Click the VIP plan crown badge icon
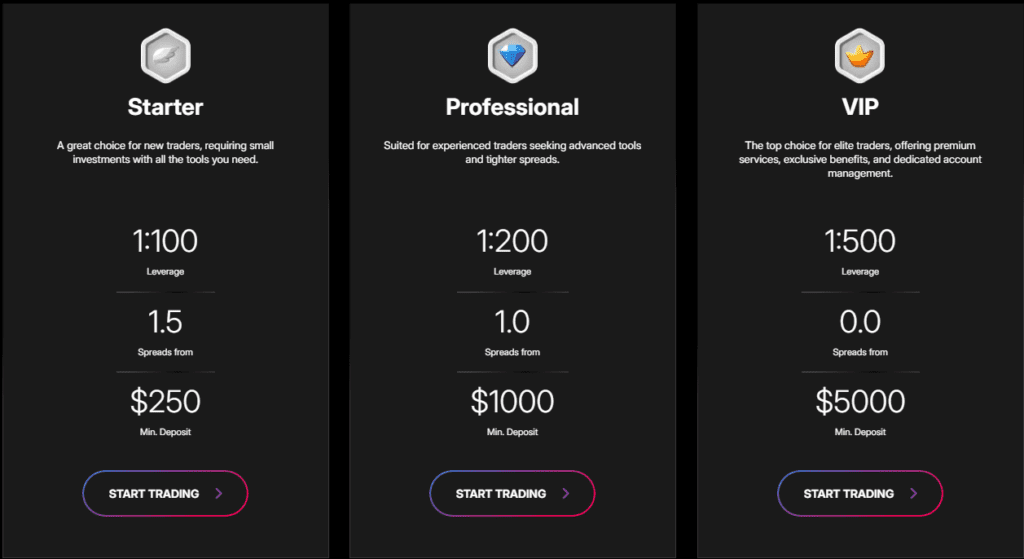This screenshot has width=1024, height=559. tap(860, 56)
